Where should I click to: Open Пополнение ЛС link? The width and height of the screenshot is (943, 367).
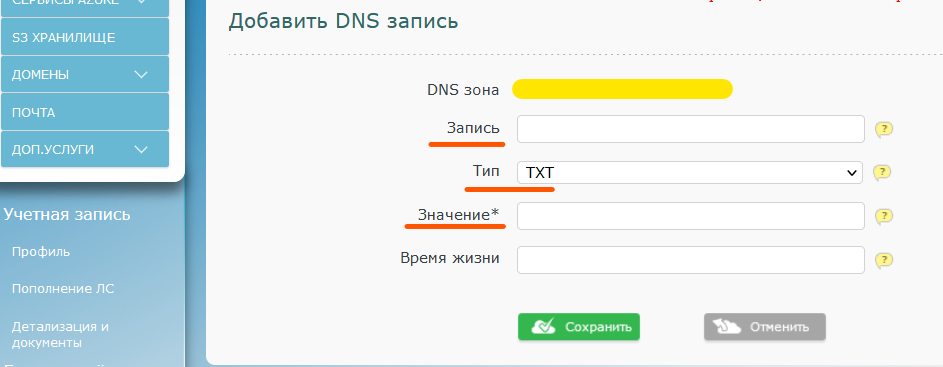tap(63, 289)
